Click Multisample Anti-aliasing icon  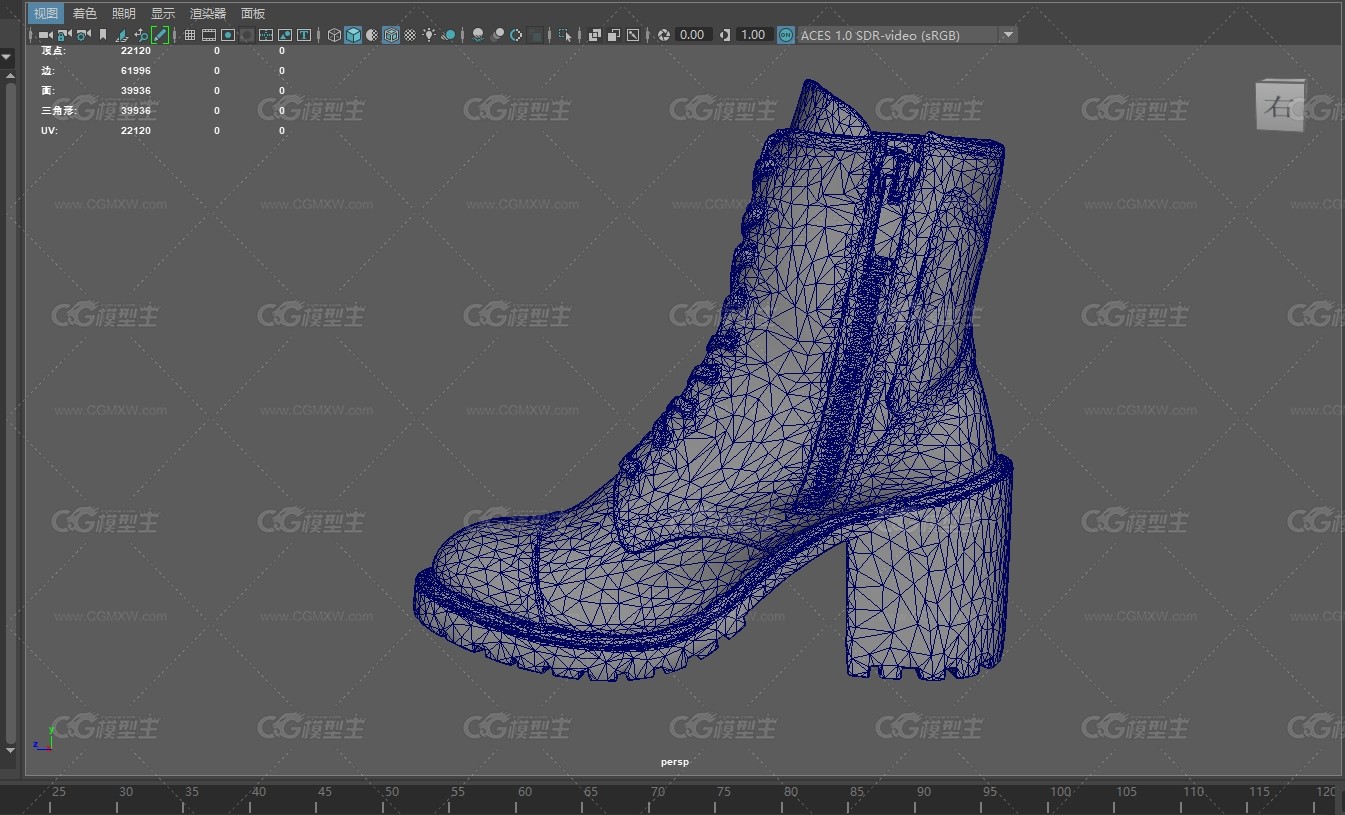click(x=516, y=35)
